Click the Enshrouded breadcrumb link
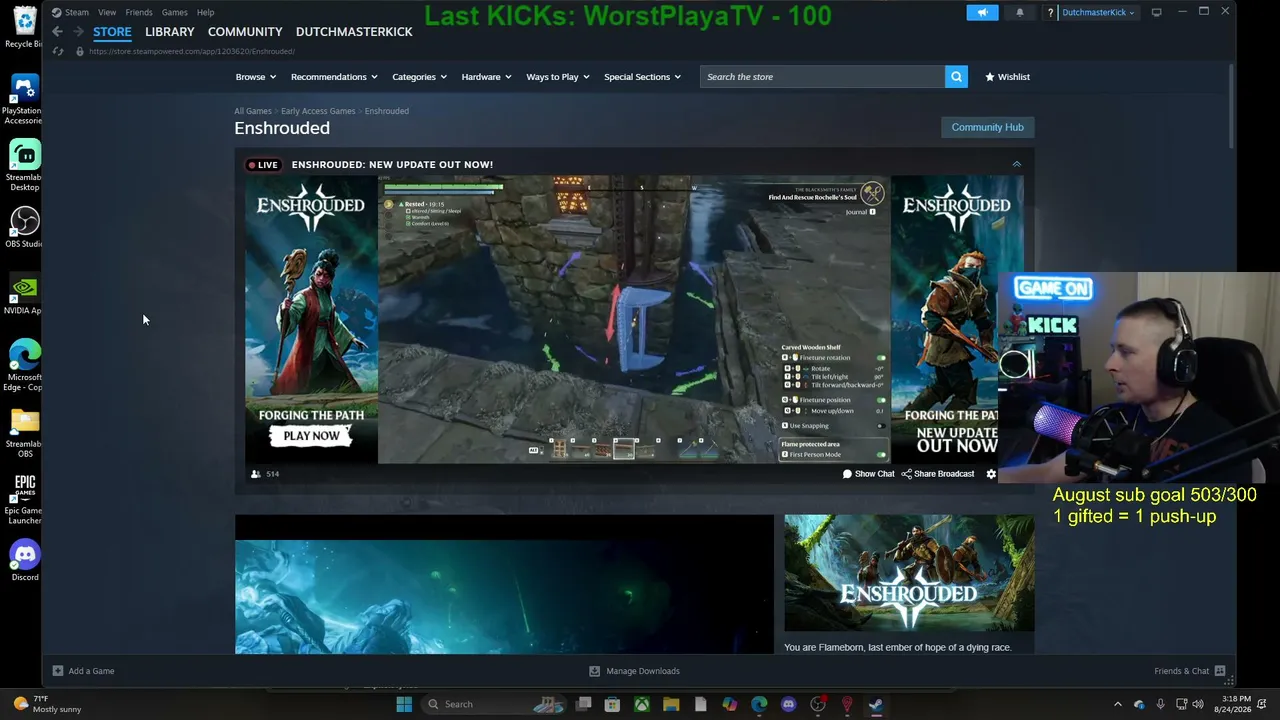 tap(387, 111)
